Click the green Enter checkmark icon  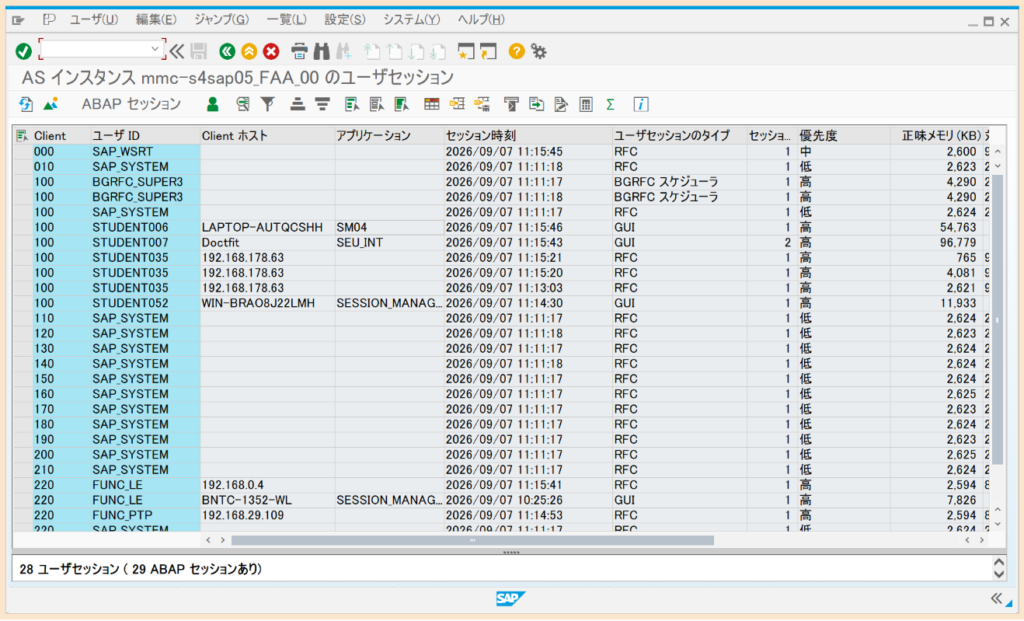24,51
